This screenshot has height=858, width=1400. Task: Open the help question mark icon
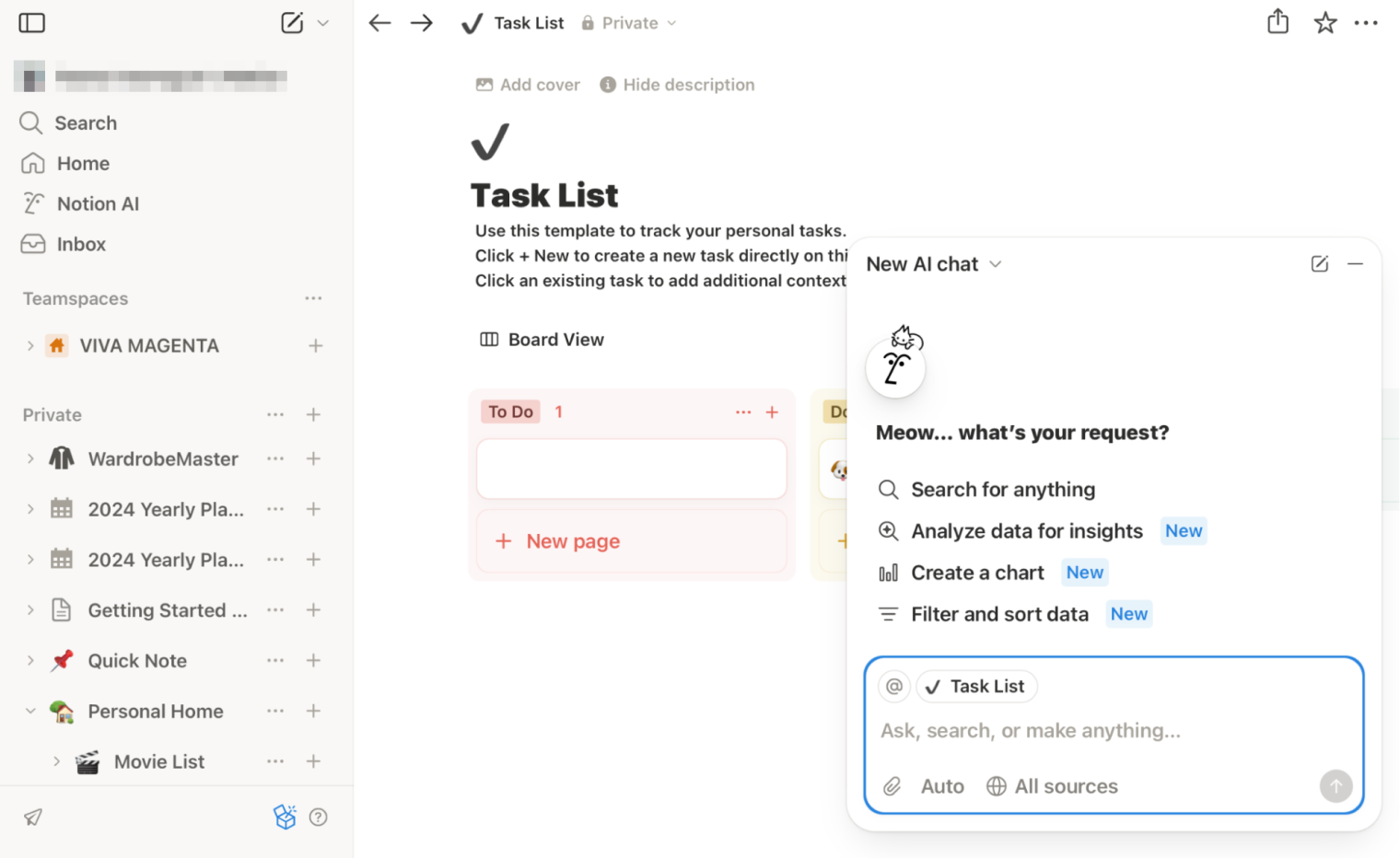point(319,817)
